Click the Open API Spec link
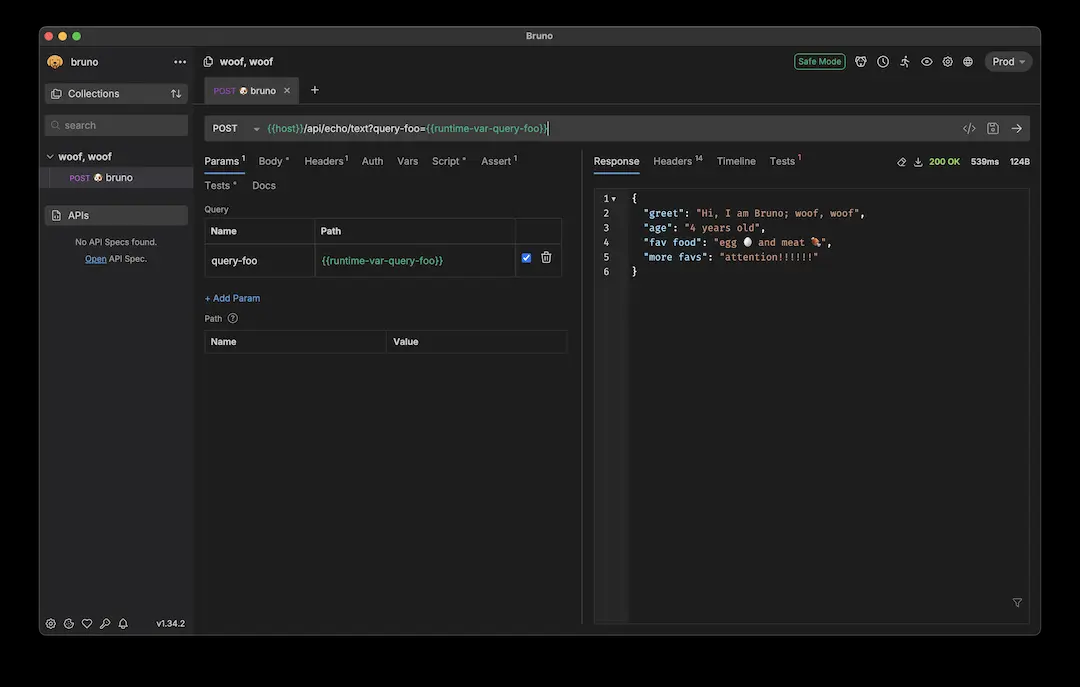The height and width of the screenshot is (687, 1080). 96,259
